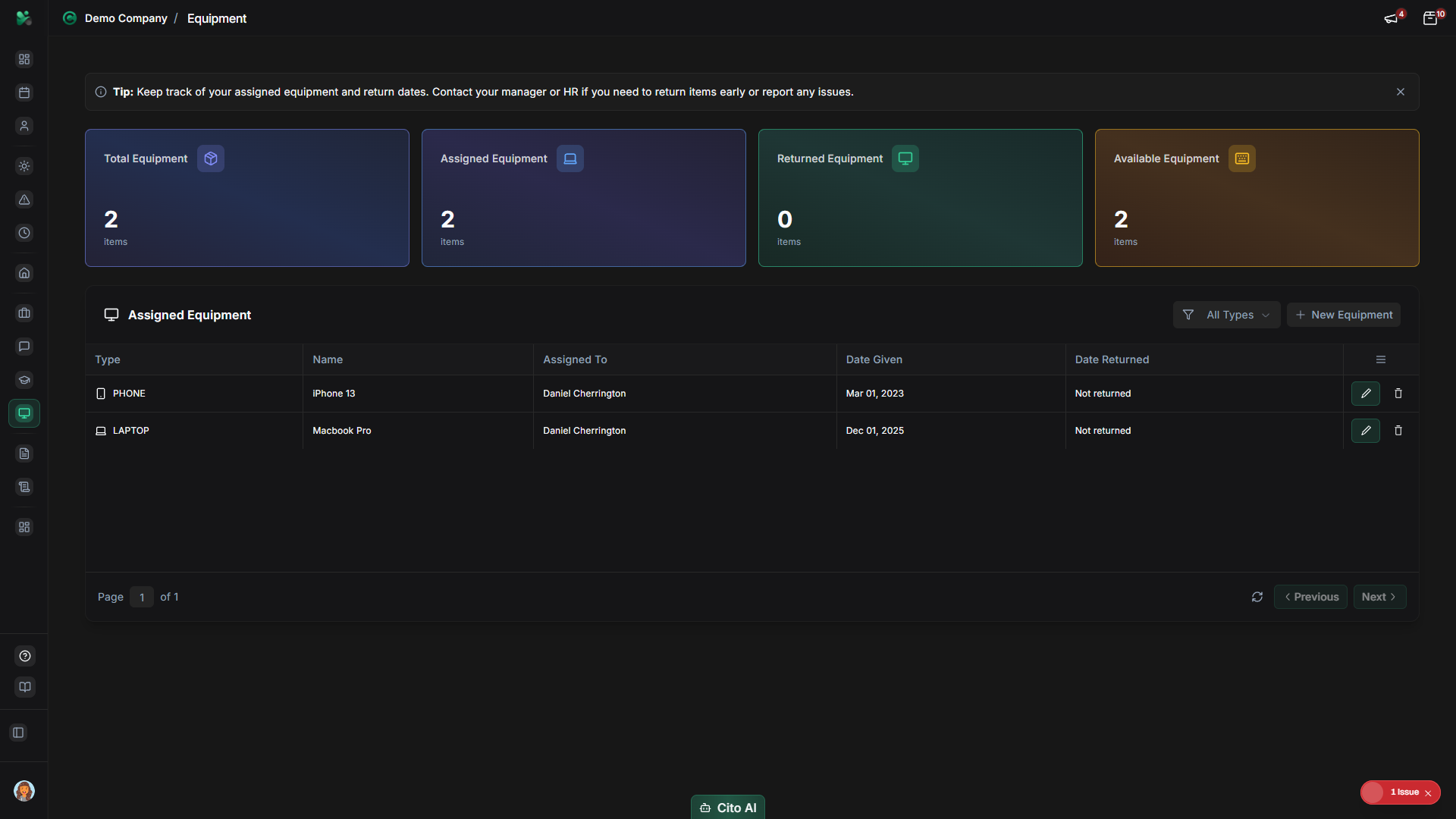Select the Equipment breadcrumb at the top

tap(216, 18)
